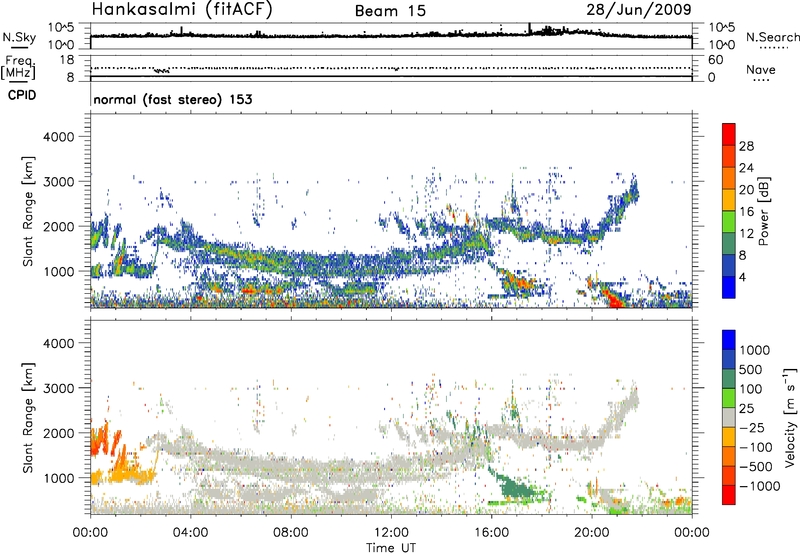Pick the light green 12–16 dB power swatch
Viewport: 800px width, 554px height.
[x=729, y=222]
